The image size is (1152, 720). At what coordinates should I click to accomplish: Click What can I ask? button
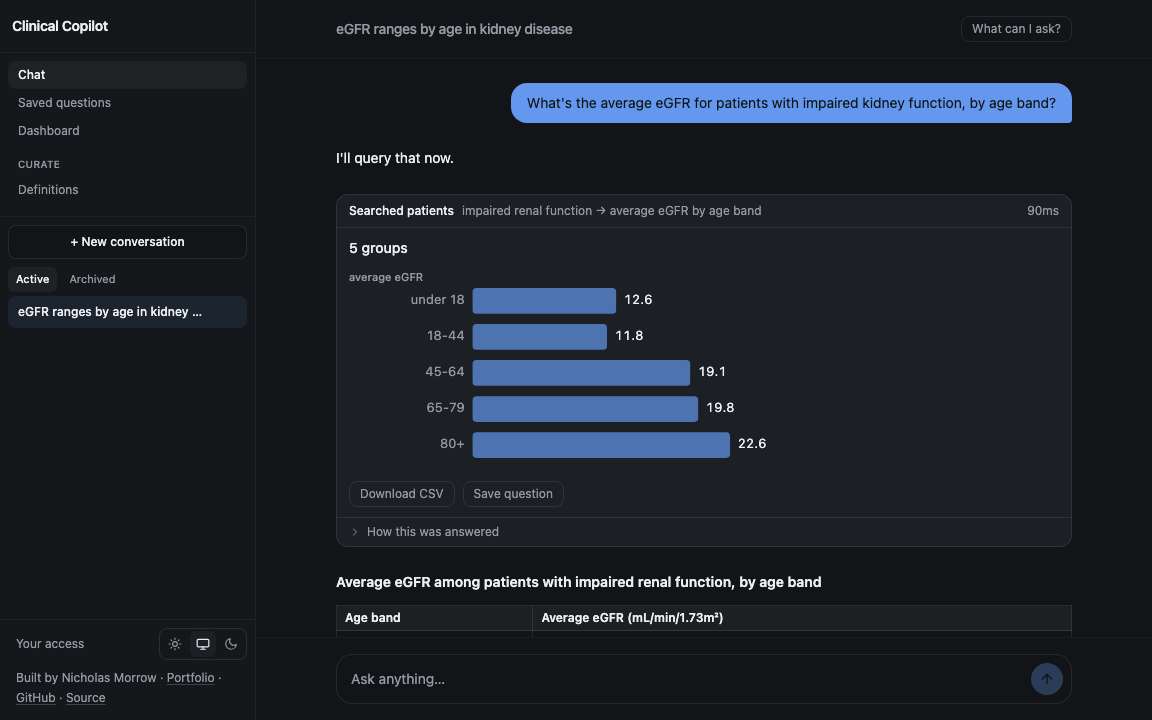tap(1016, 29)
